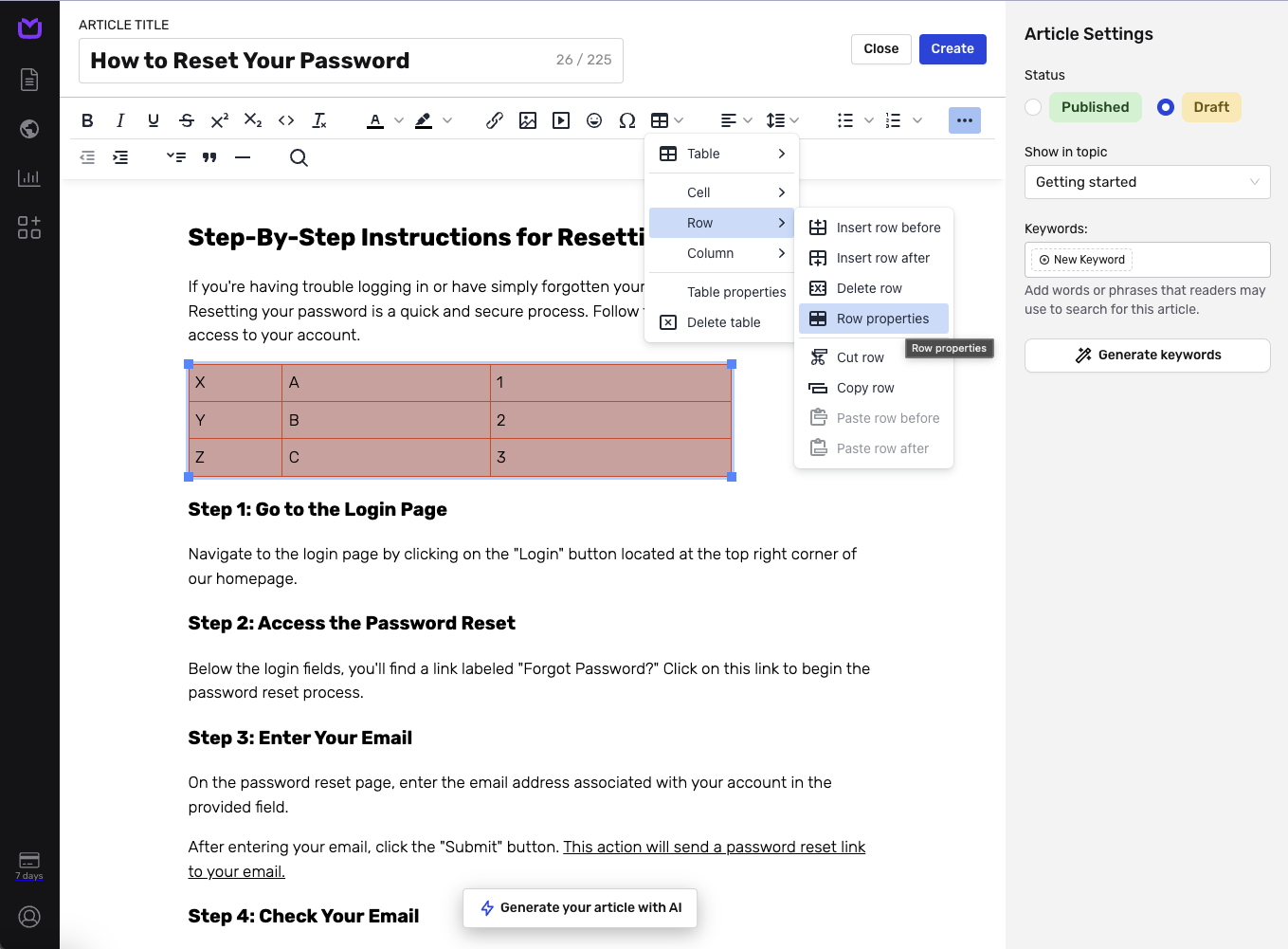
Task: Open the analytics chart icon in sidebar
Action: click(x=29, y=177)
